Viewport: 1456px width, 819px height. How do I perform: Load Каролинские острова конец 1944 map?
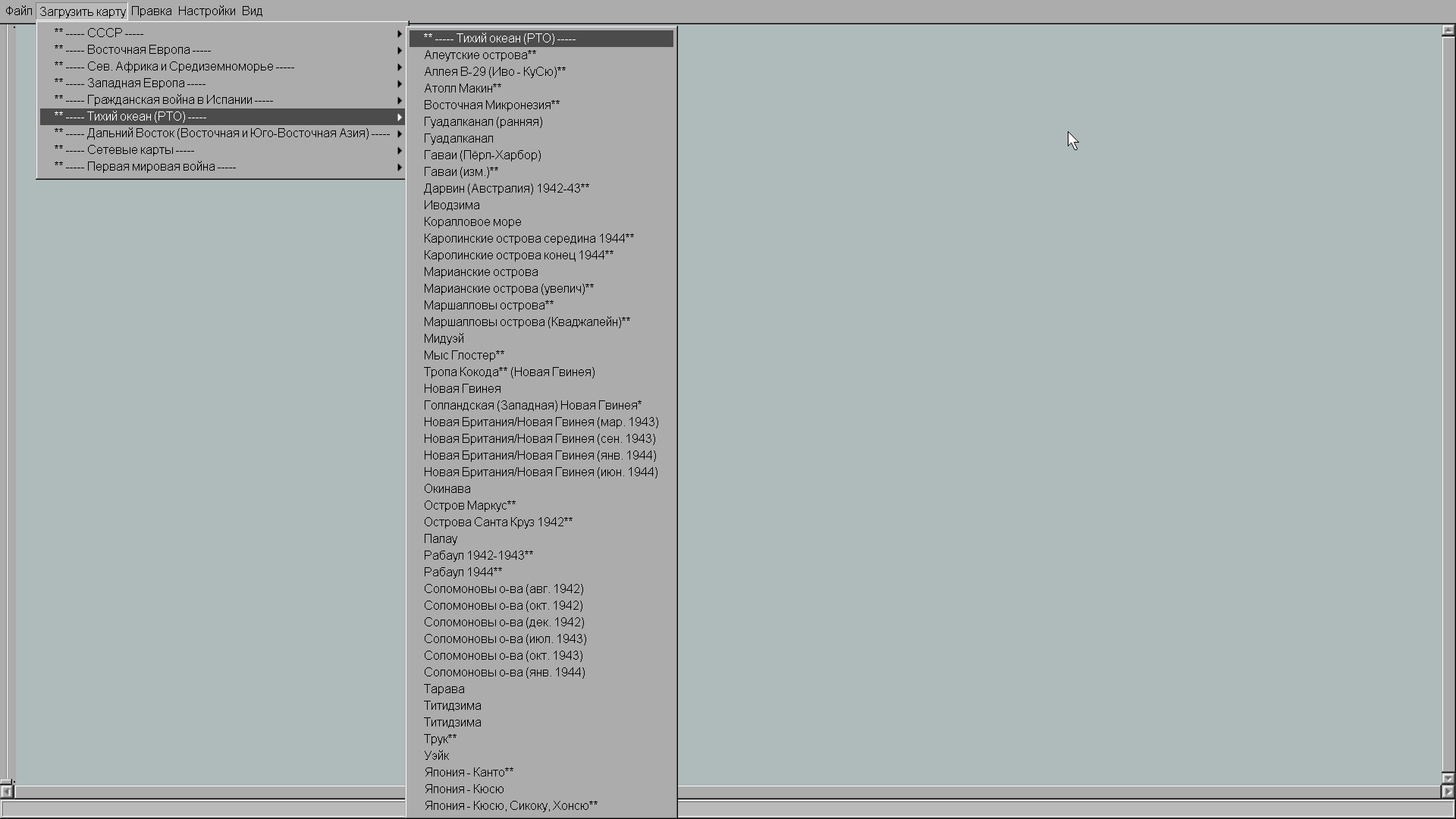click(541, 256)
